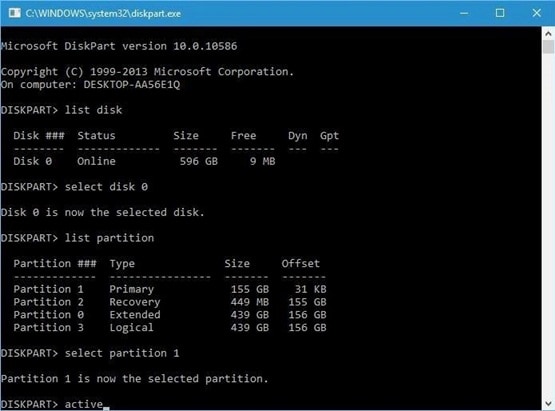
Task: Minimize the diskpart.exe window
Action: (x=464, y=13)
